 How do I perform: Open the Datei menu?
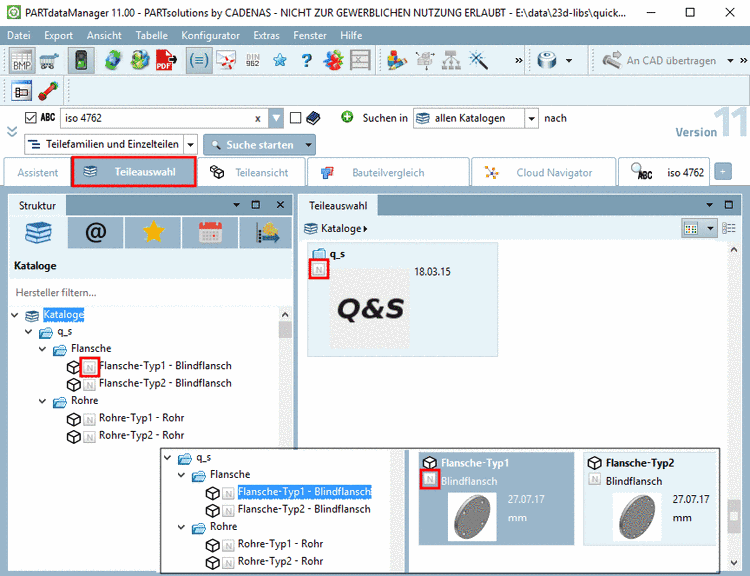pyautogui.click(x=19, y=35)
